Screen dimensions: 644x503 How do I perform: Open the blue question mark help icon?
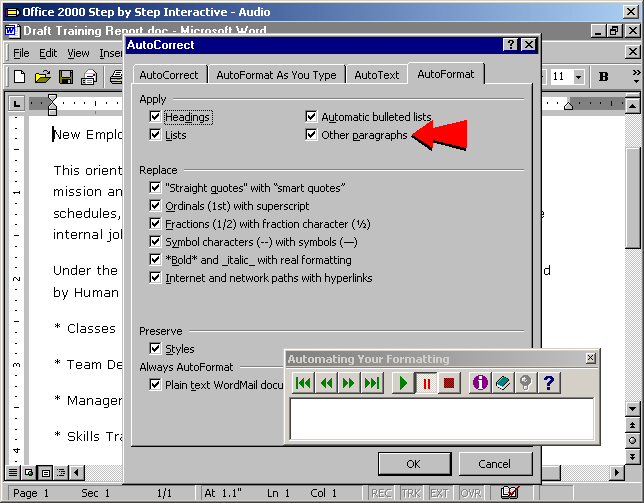click(x=548, y=383)
